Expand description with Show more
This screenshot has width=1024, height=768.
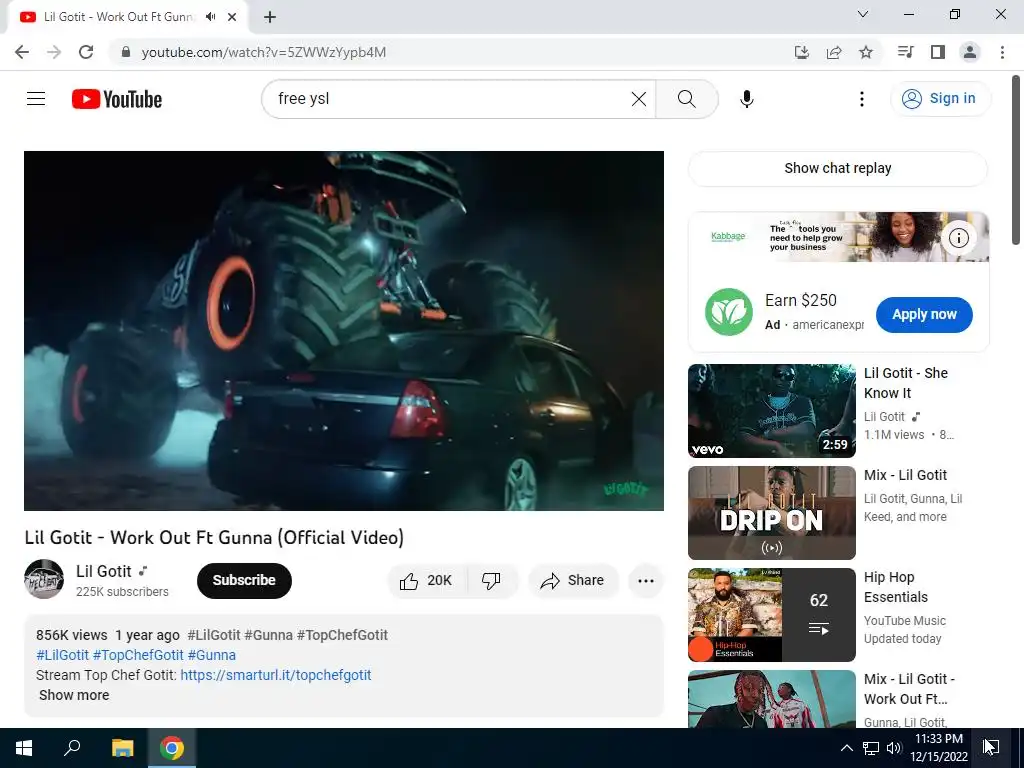(x=74, y=695)
